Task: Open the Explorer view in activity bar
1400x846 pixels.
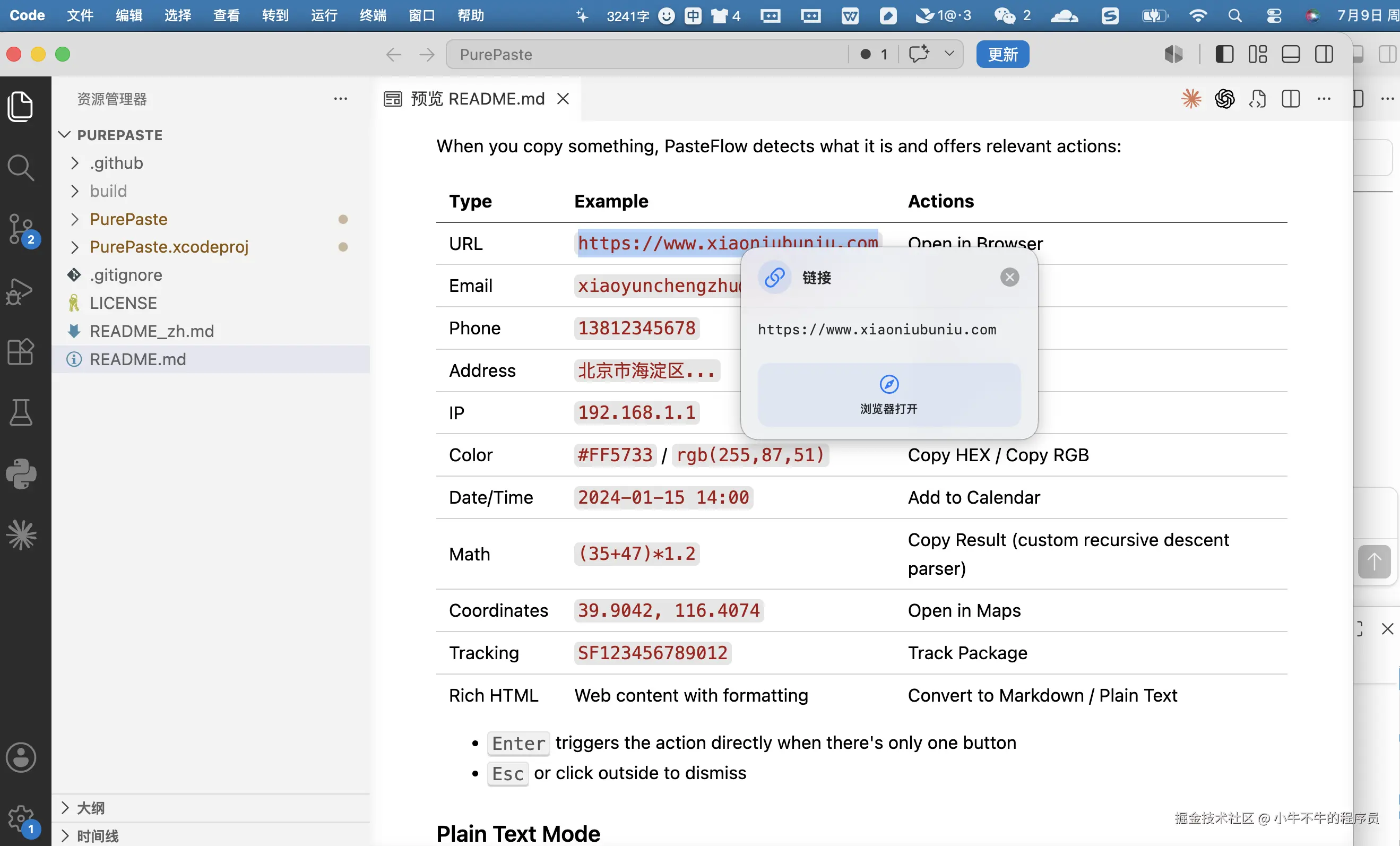Action: [x=21, y=106]
